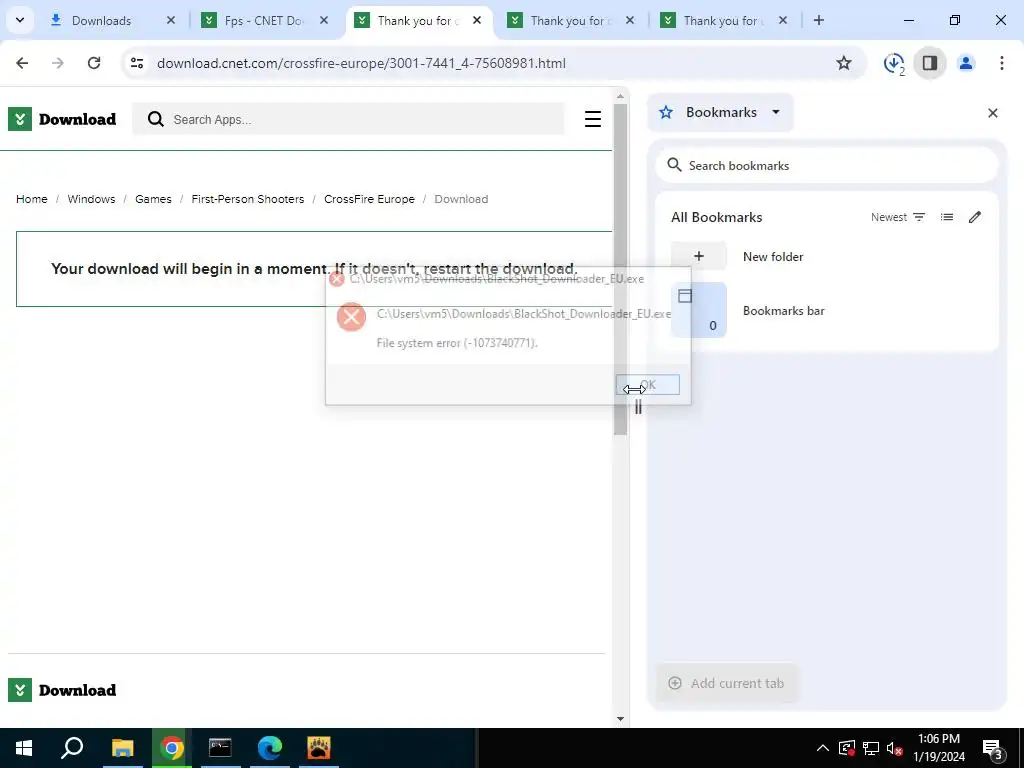Click the CNET Download logo in header
The image size is (1024, 768).
click(x=63, y=120)
